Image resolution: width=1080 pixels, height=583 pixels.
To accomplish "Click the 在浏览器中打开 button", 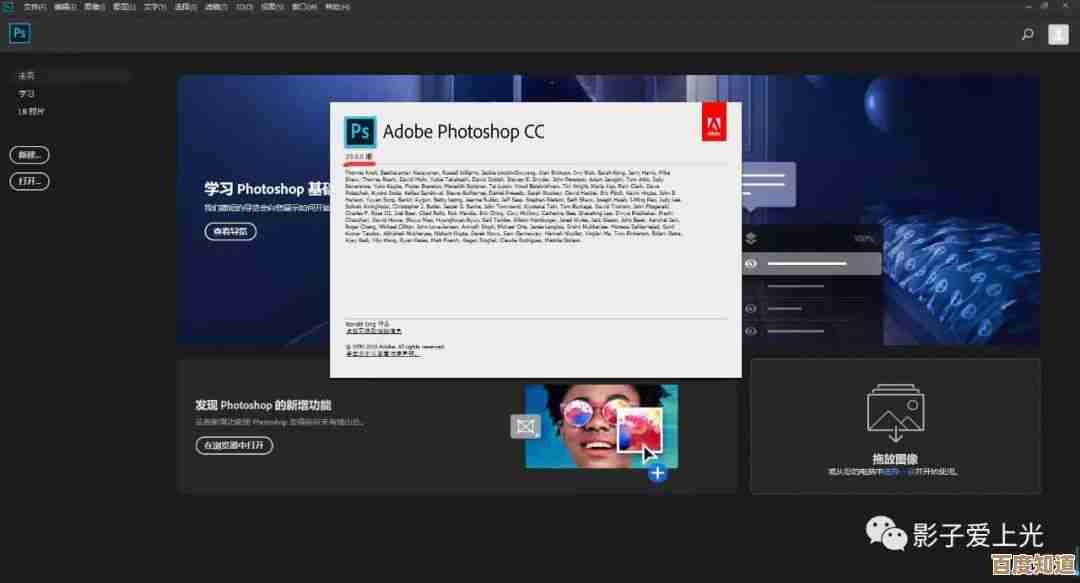I will (x=234, y=445).
